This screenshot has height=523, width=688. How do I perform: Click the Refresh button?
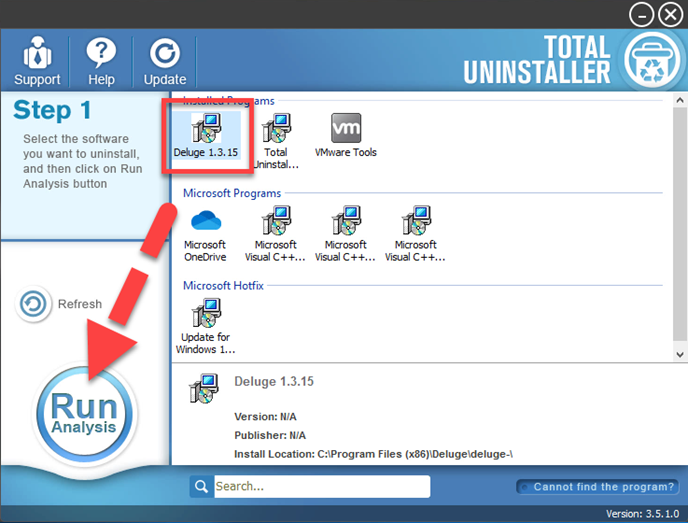coord(58,304)
